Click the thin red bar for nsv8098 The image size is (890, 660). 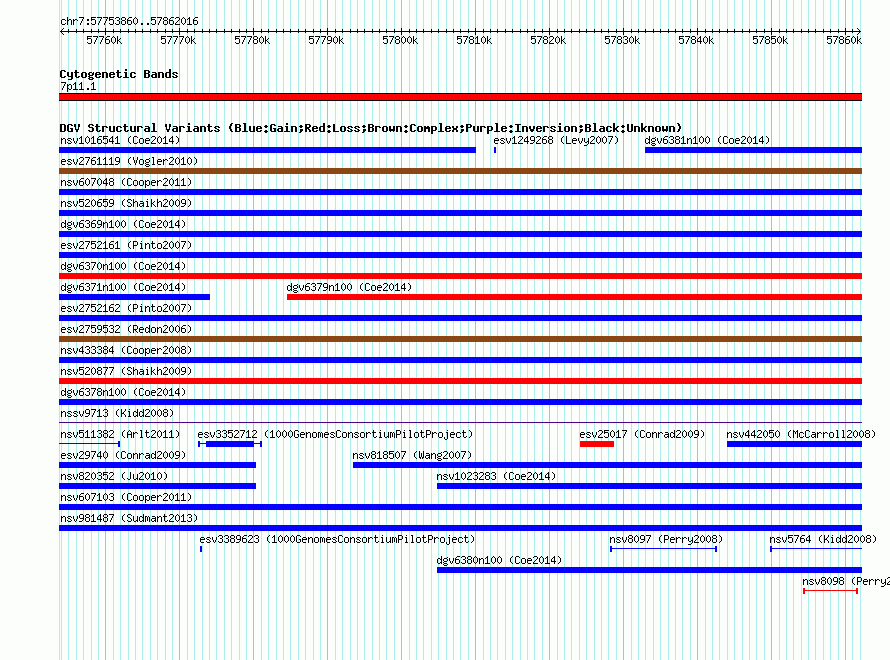[830, 591]
